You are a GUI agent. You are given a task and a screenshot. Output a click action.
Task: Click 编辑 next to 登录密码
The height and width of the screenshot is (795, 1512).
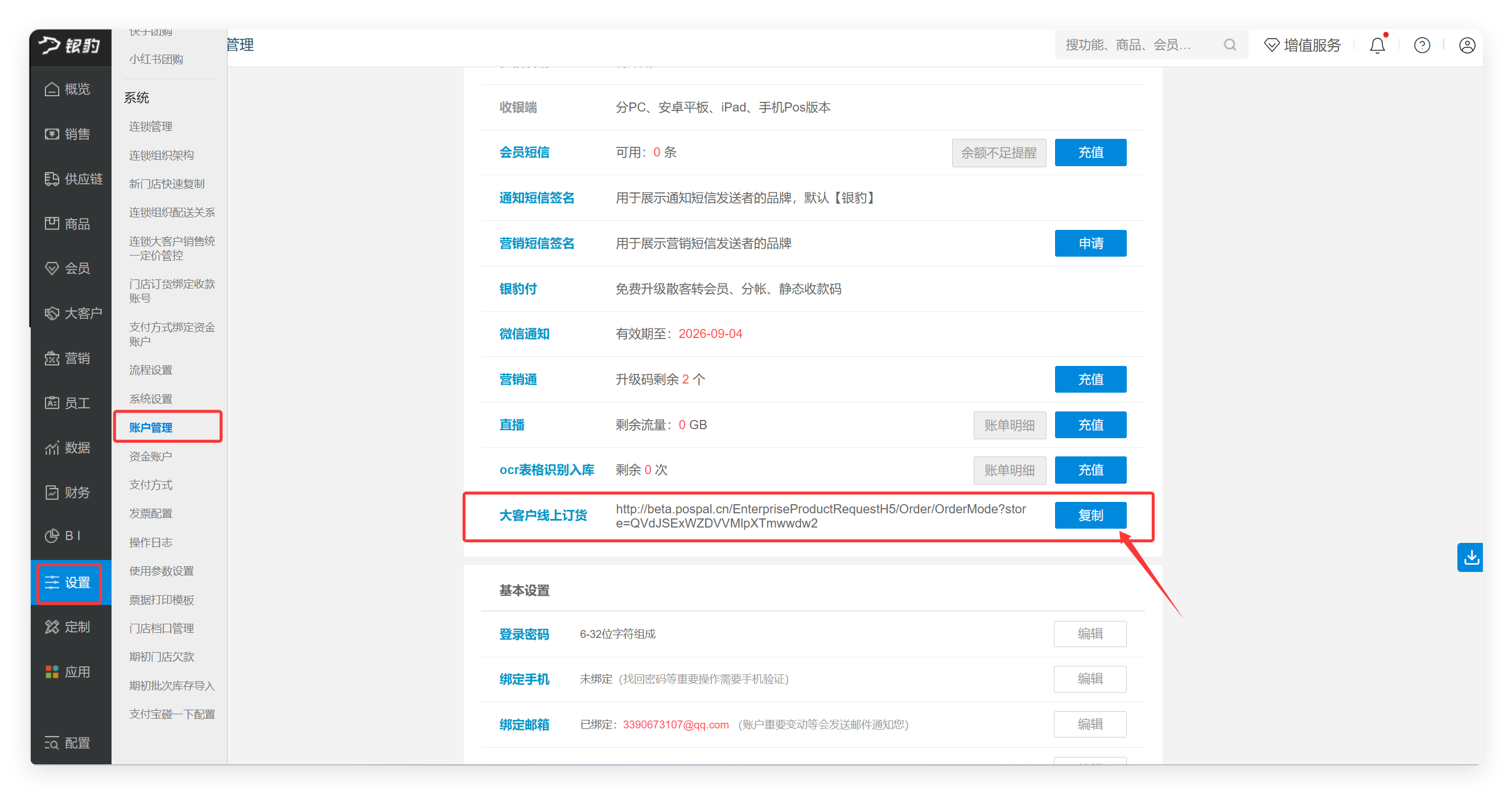point(1090,633)
